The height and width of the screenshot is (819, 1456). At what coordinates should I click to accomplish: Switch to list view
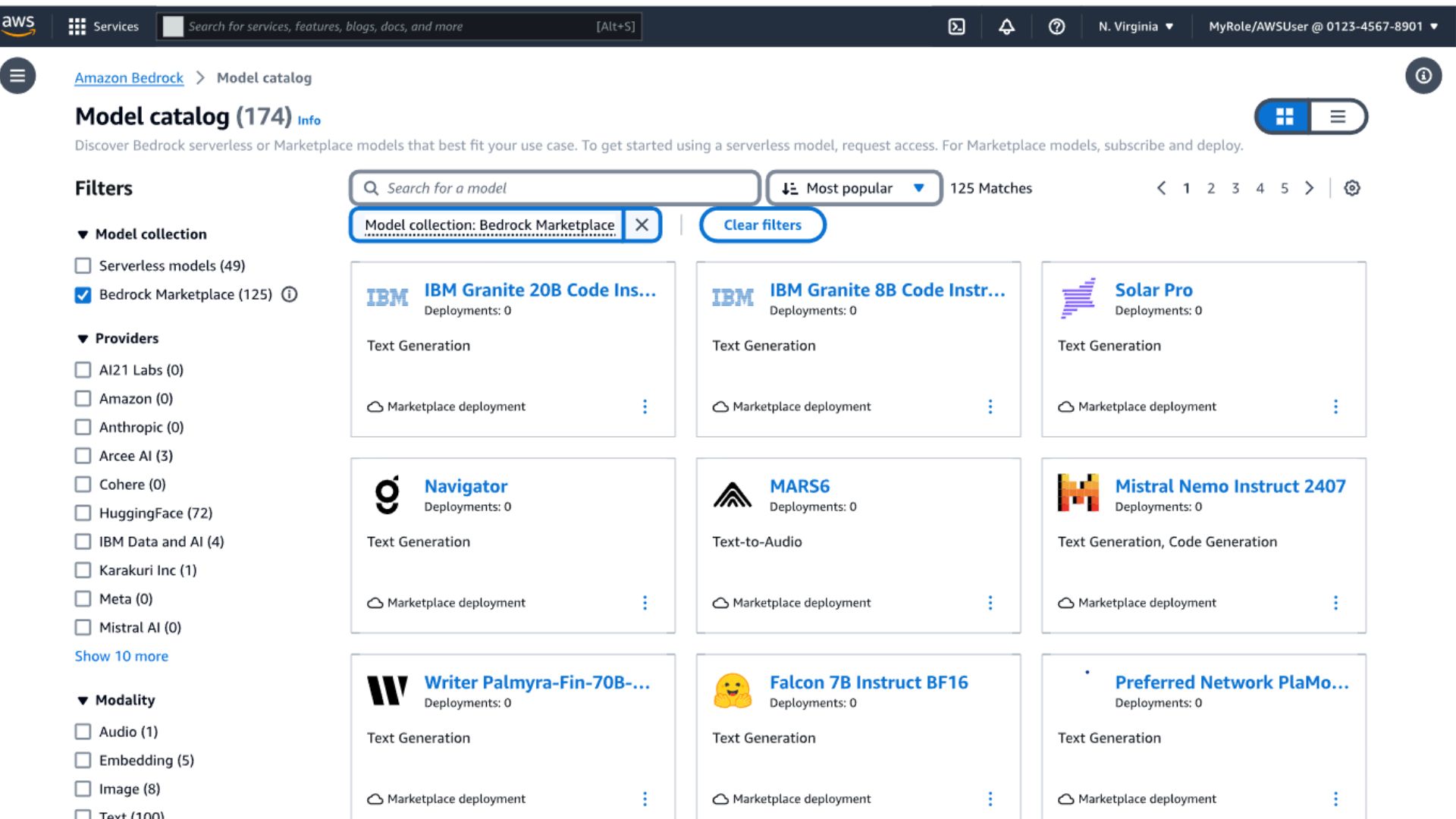1338,117
